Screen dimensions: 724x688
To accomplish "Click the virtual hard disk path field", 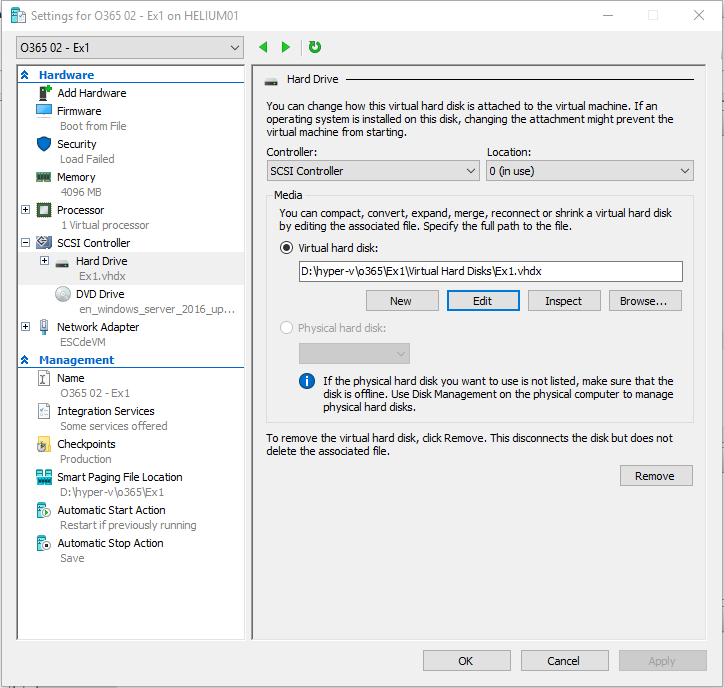I will point(490,271).
